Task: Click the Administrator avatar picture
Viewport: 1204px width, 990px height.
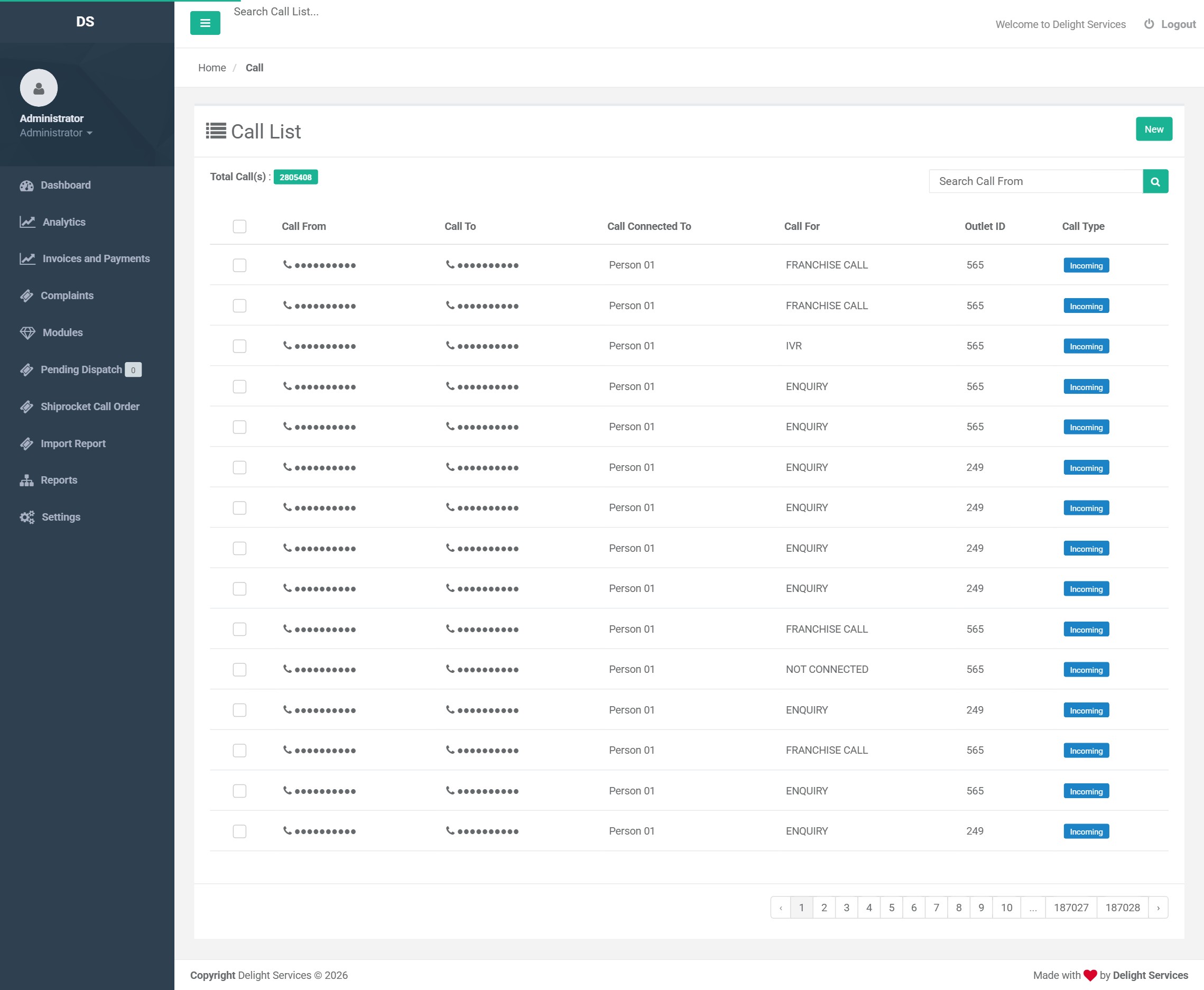Action: [x=39, y=88]
